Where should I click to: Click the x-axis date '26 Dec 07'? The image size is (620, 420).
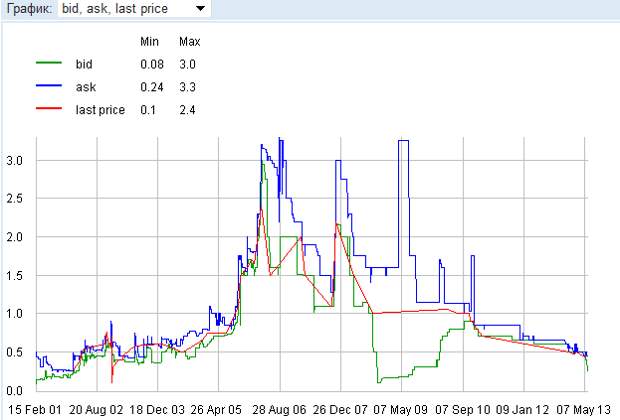(340, 410)
